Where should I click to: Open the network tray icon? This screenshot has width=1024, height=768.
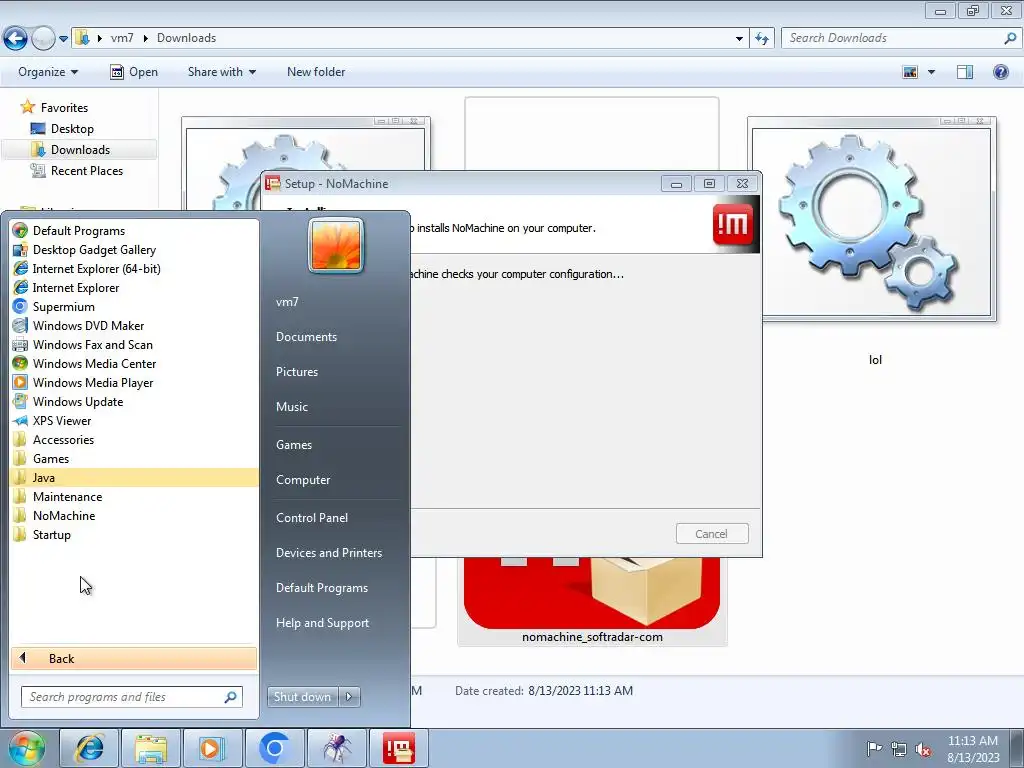point(899,749)
